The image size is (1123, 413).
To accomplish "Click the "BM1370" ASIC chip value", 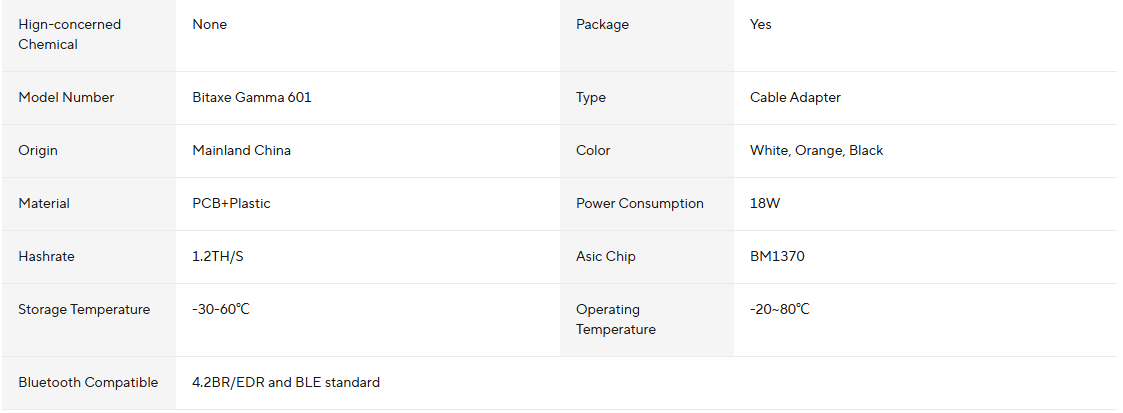I will pos(777,257).
